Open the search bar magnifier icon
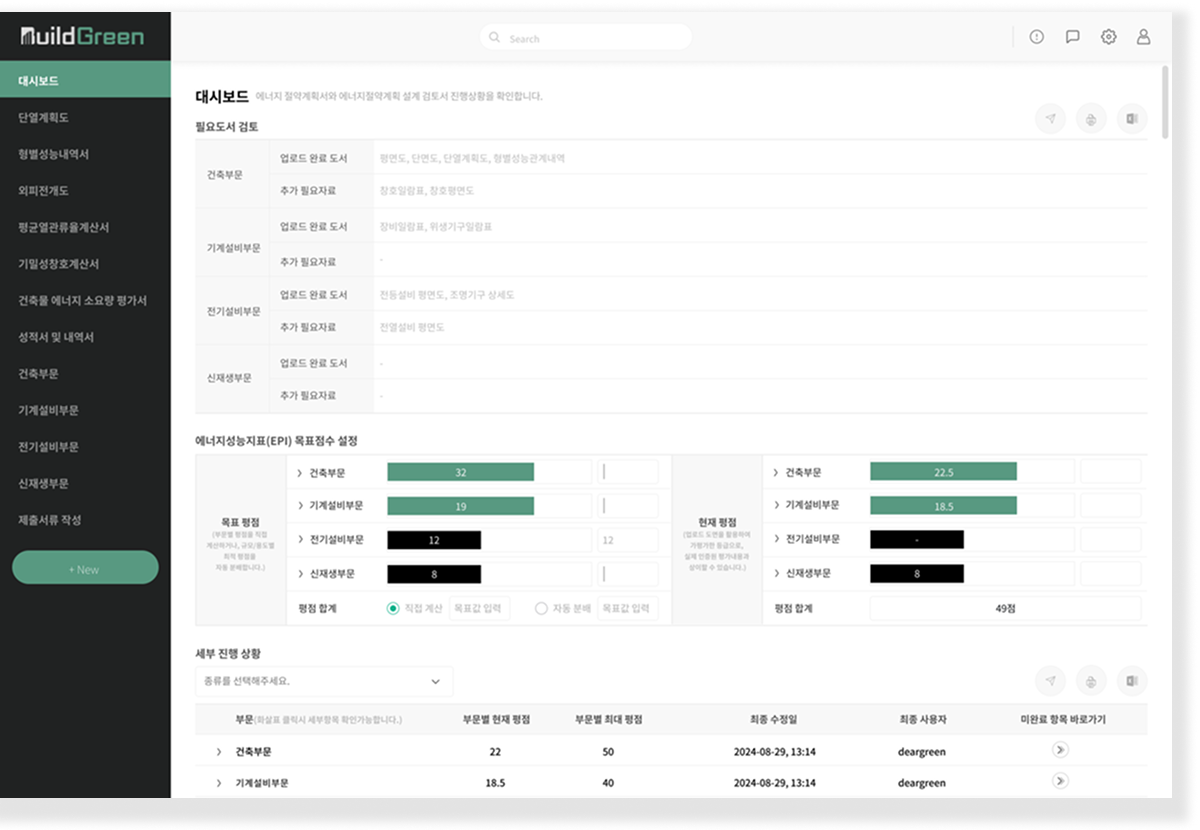Viewport: 1200px width, 830px height. [493, 37]
